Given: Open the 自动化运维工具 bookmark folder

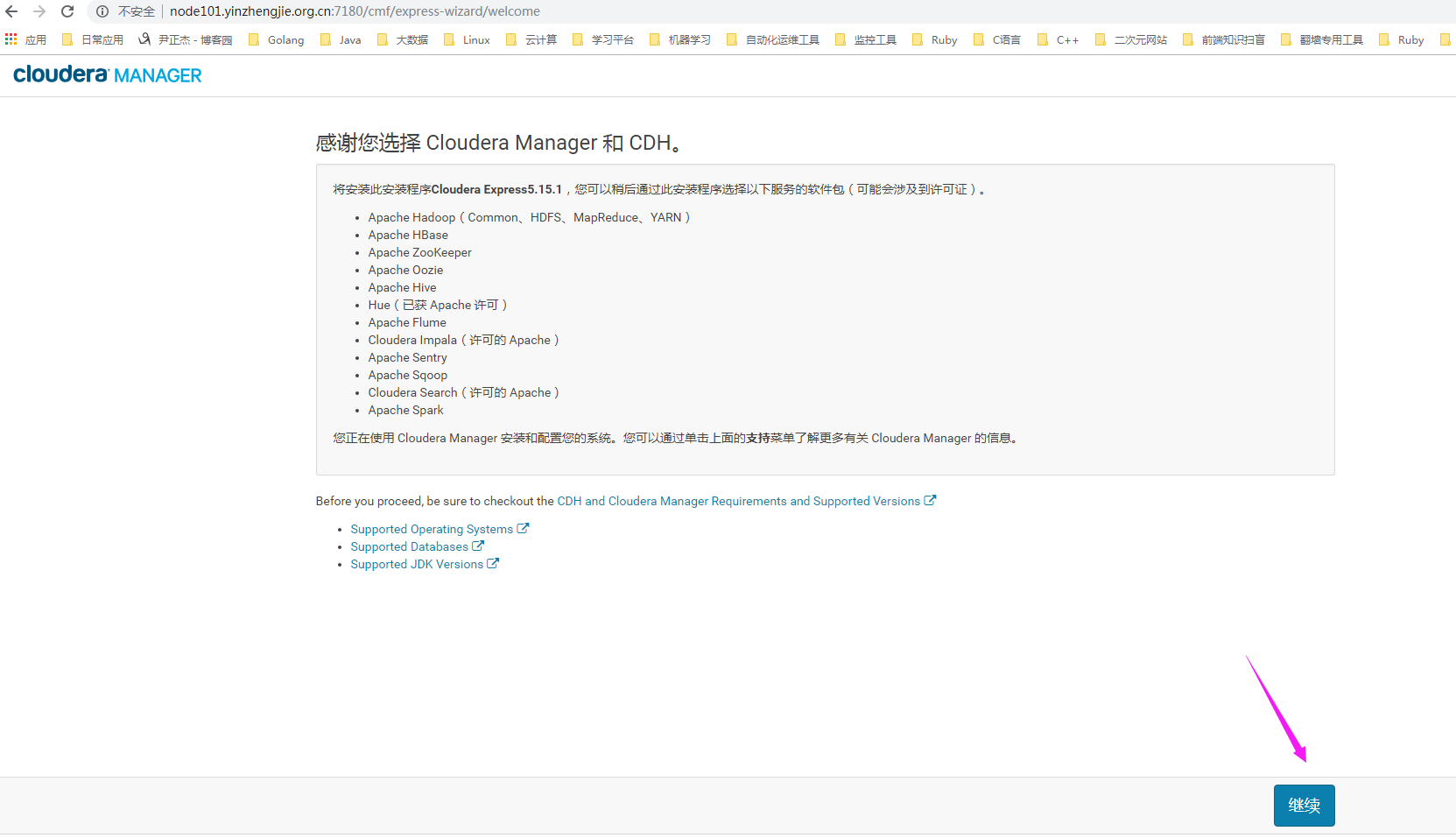Looking at the screenshot, I should [x=773, y=39].
